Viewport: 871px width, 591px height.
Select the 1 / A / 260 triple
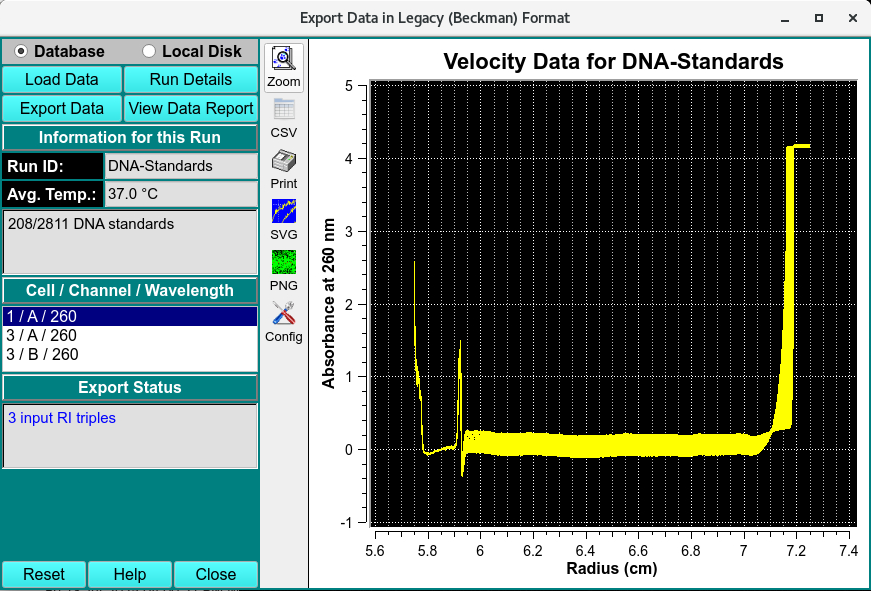coord(130,317)
